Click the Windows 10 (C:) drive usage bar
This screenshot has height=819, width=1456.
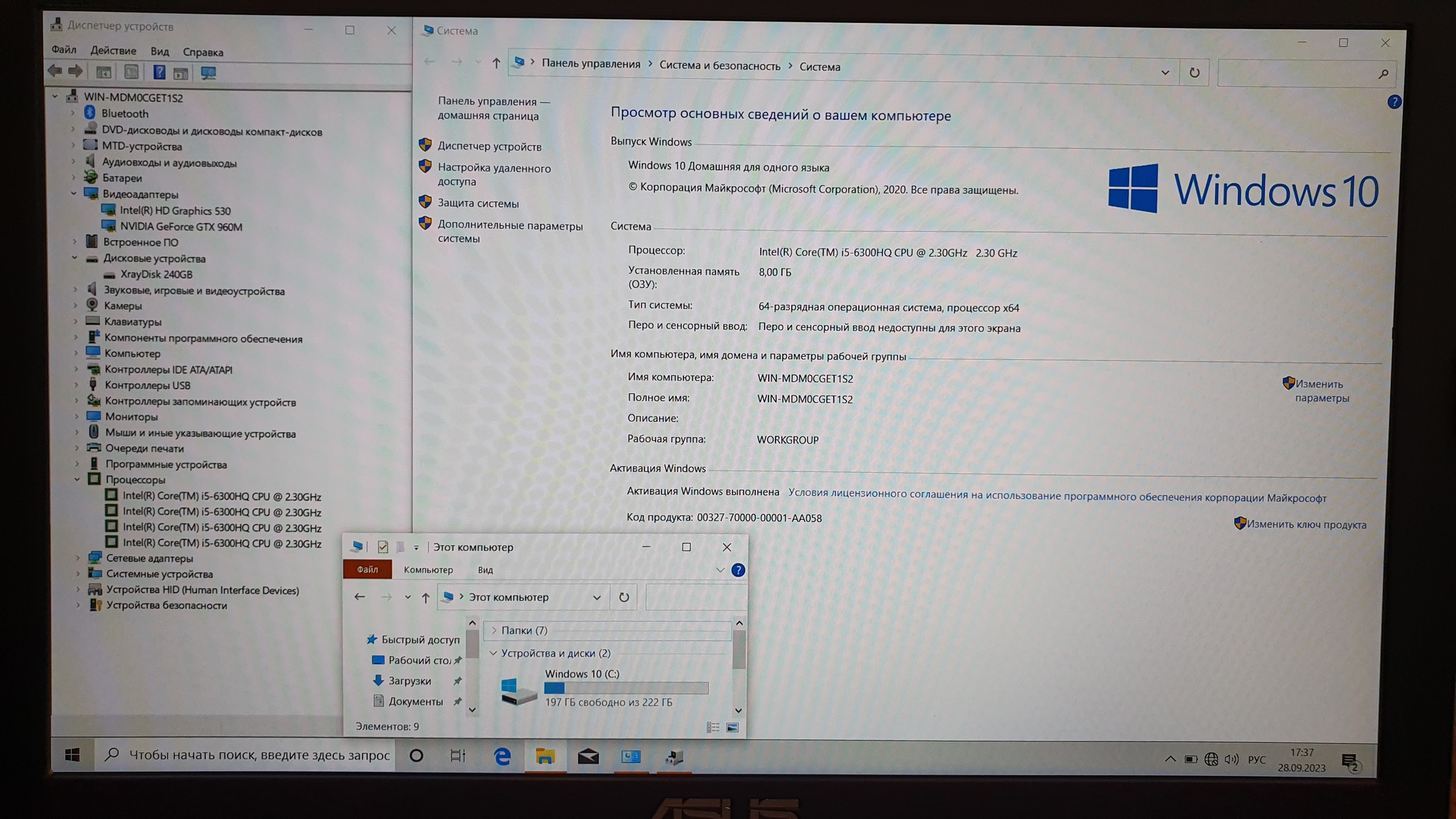(626, 687)
